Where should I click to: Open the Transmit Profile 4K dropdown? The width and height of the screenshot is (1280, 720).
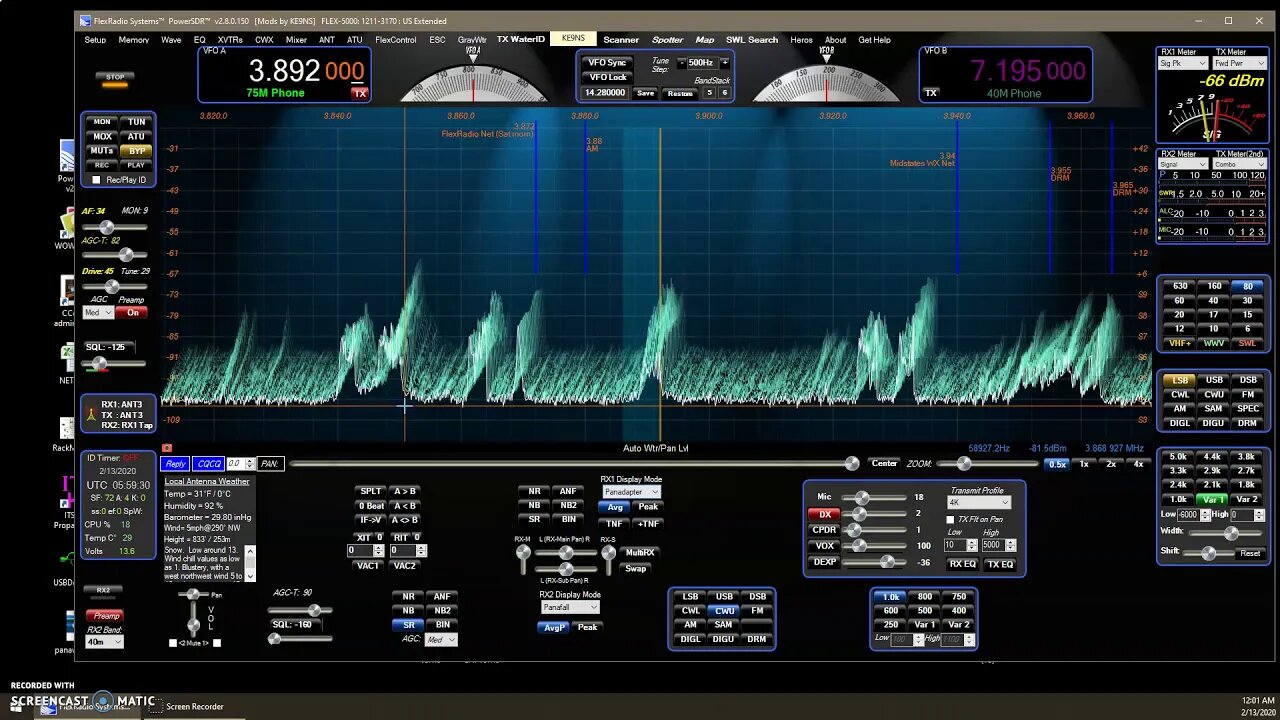click(979, 503)
